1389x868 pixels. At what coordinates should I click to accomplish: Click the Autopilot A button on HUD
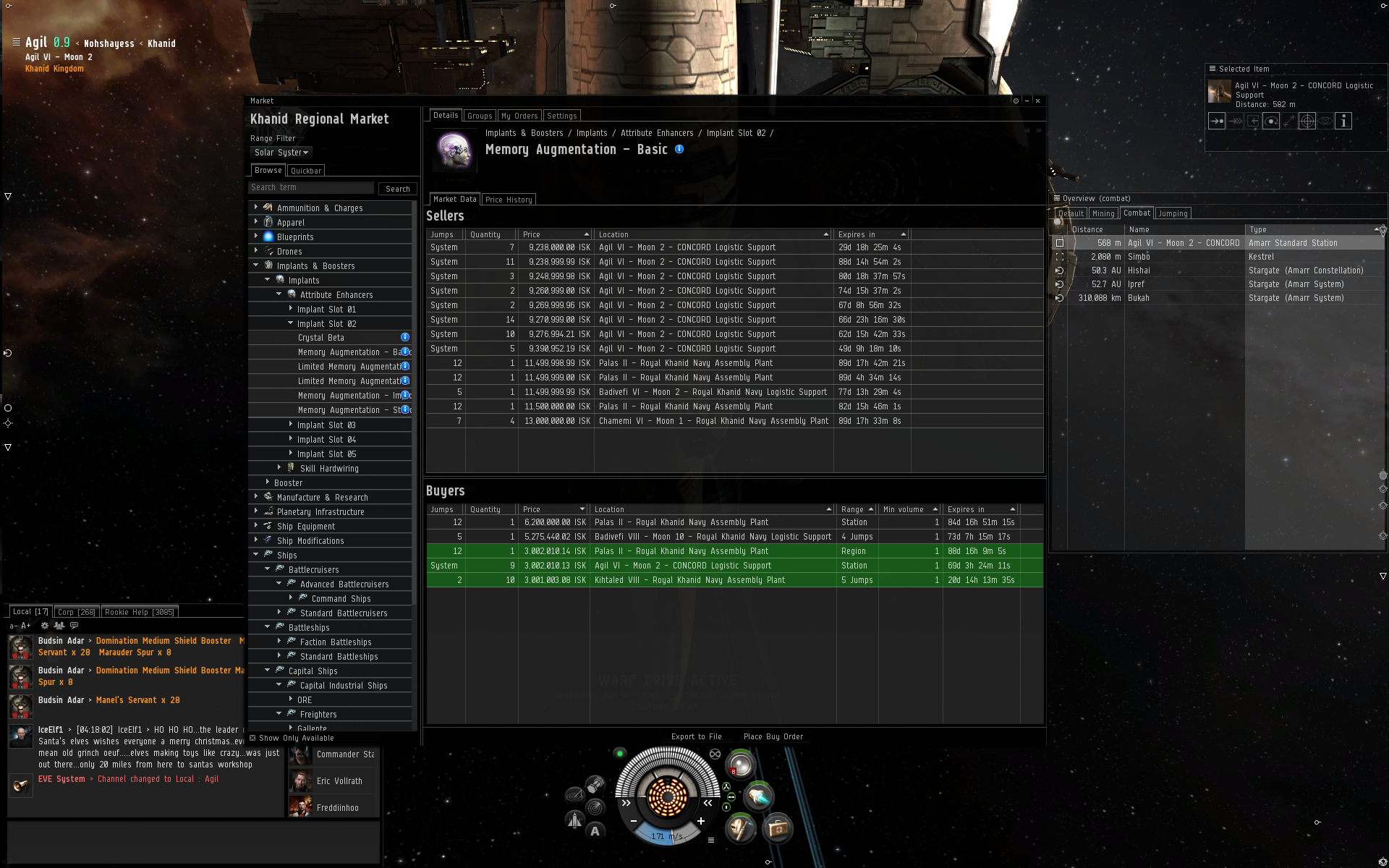point(595,831)
